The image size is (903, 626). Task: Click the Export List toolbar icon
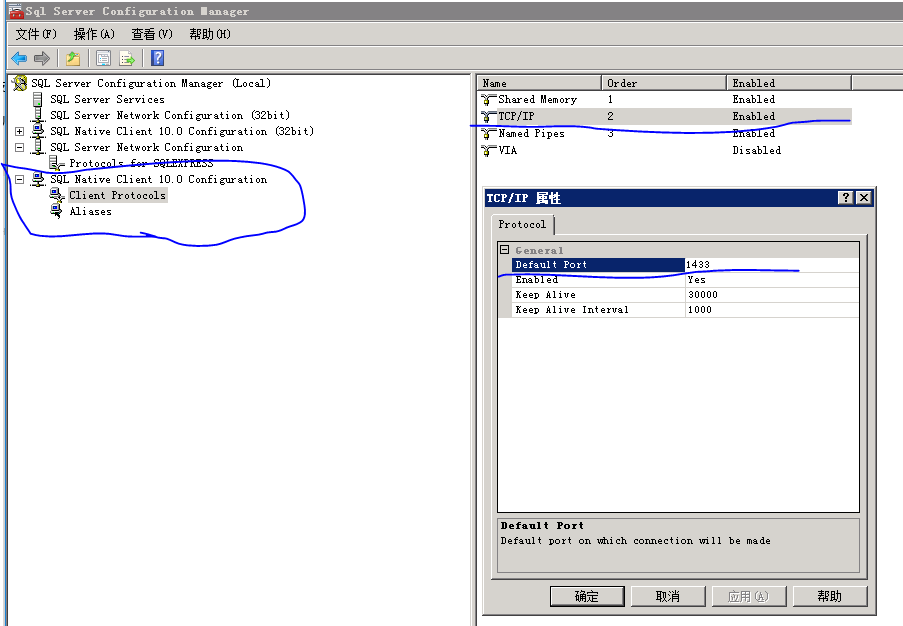coord(127,58)
